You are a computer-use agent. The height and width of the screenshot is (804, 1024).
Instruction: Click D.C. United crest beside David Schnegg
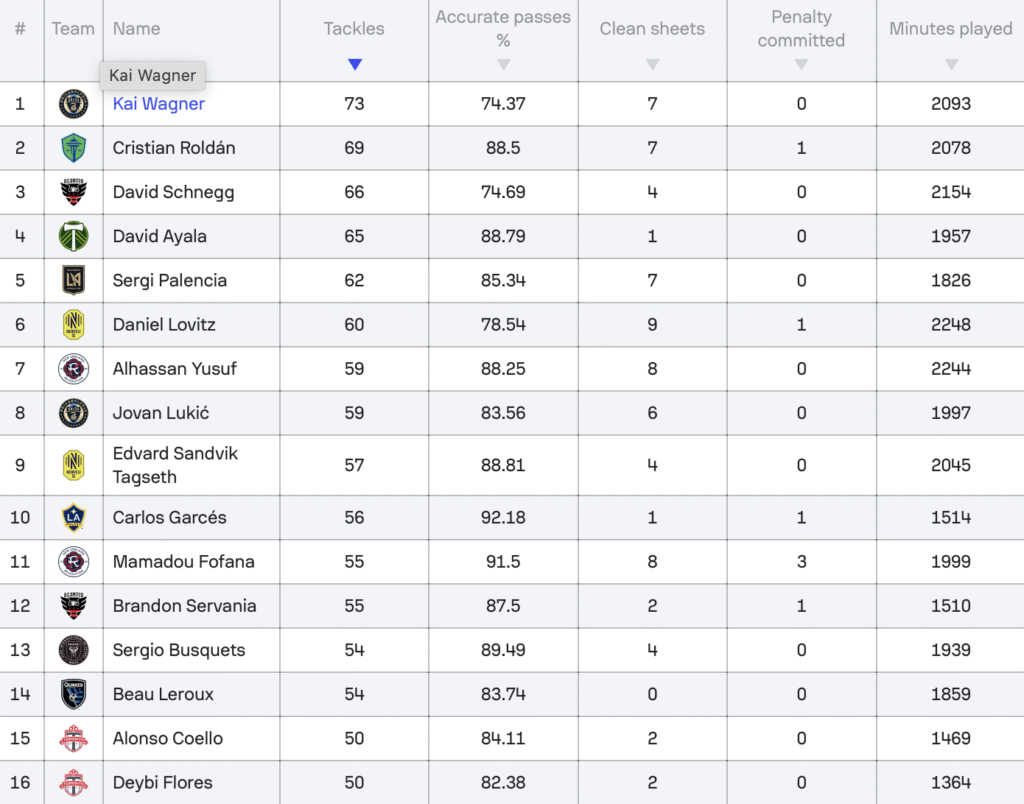point(73,192)
